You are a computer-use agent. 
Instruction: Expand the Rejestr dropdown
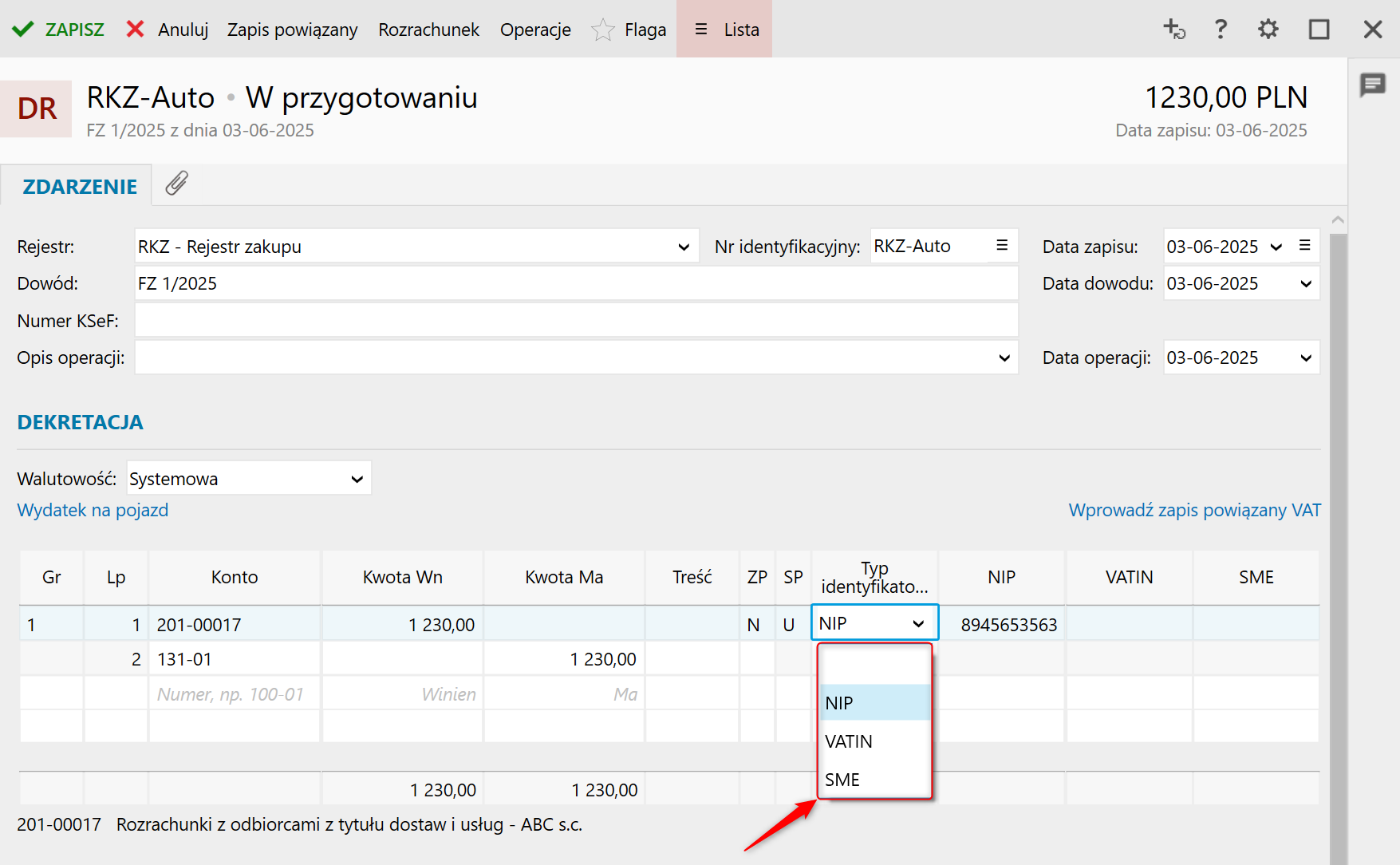click(x=683, y=247)
